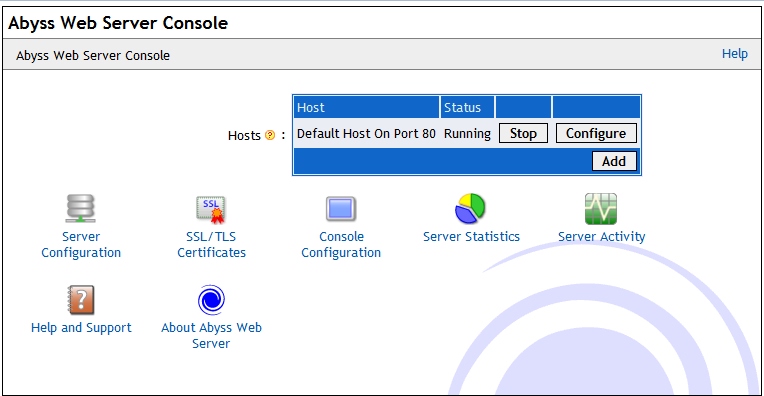764x396 pixels.
Task: Click the Help and Support book icon
Action: pyautogui.click(x=81, y=300)
